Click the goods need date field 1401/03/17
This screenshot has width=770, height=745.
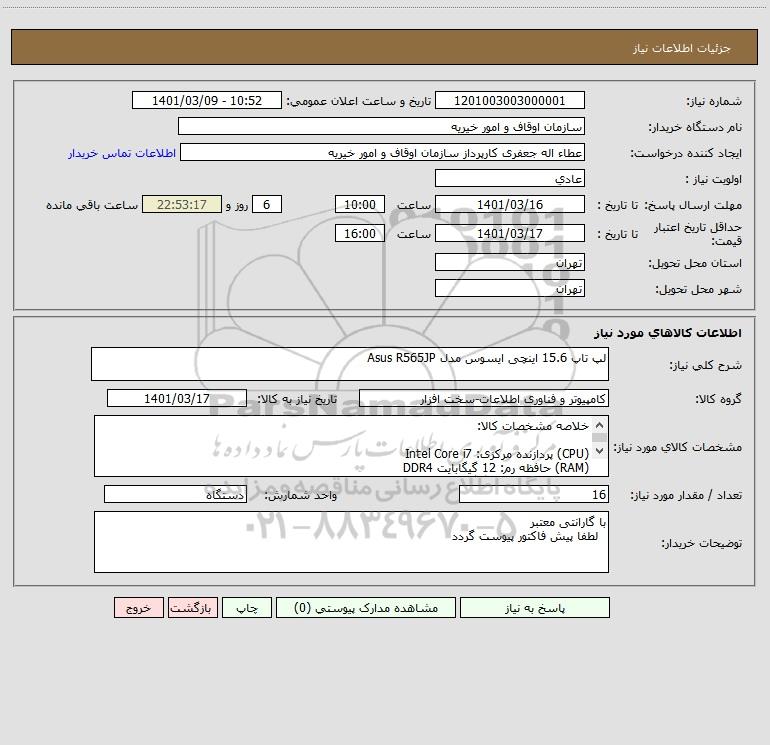click(177, 398)
